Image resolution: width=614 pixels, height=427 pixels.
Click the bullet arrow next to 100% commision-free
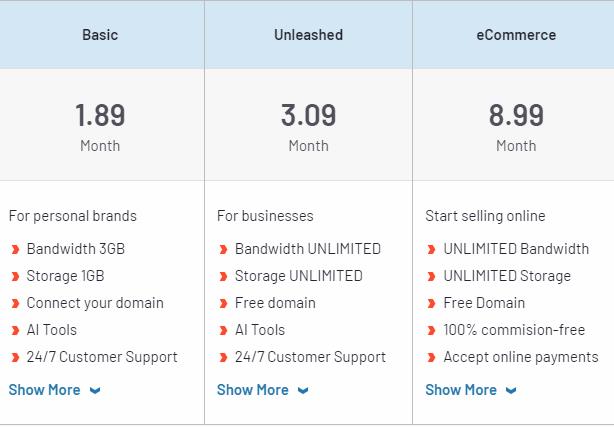click(431, 330)
